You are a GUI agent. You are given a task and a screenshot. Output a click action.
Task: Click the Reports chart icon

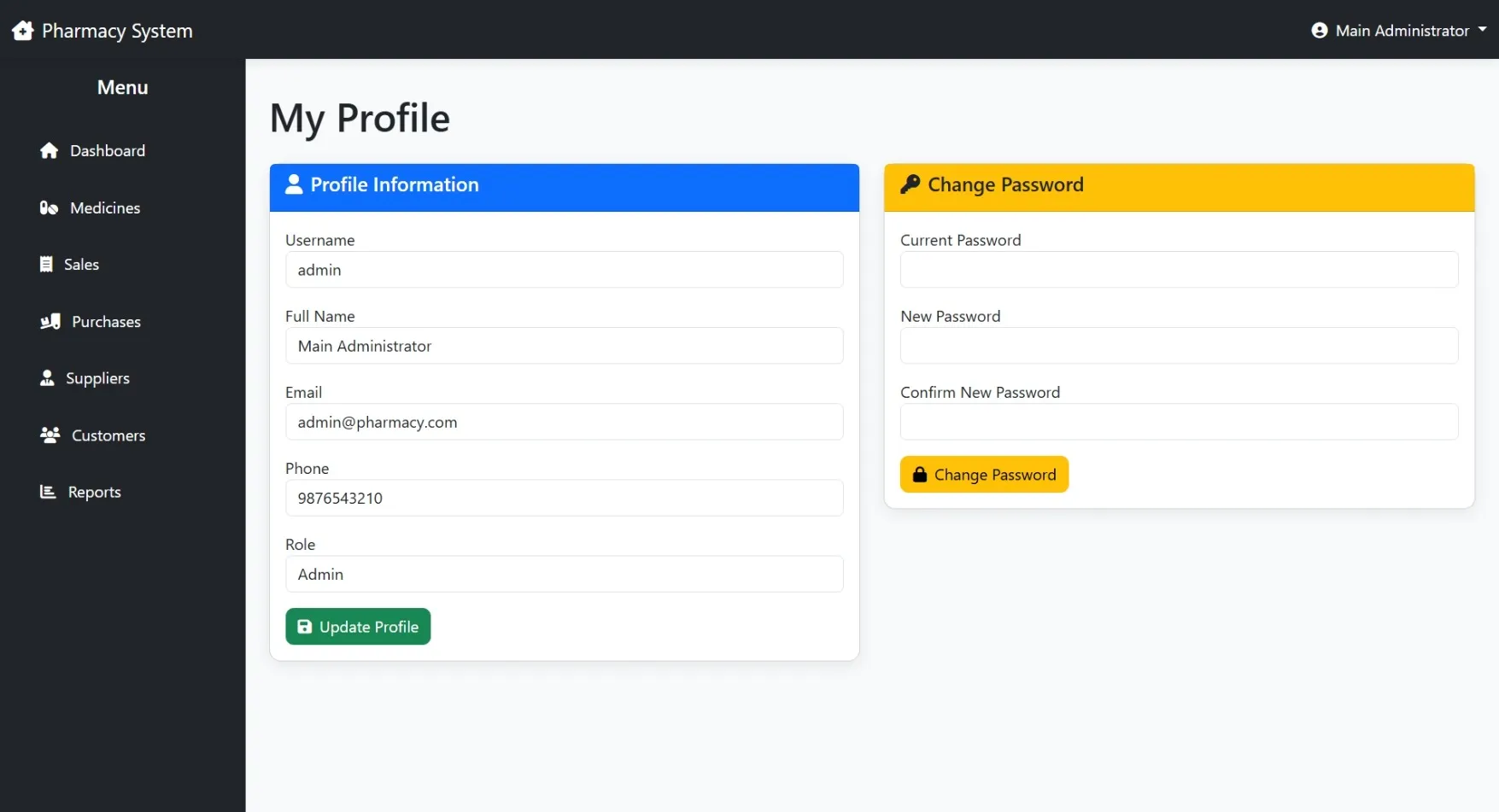coord(50,492)
